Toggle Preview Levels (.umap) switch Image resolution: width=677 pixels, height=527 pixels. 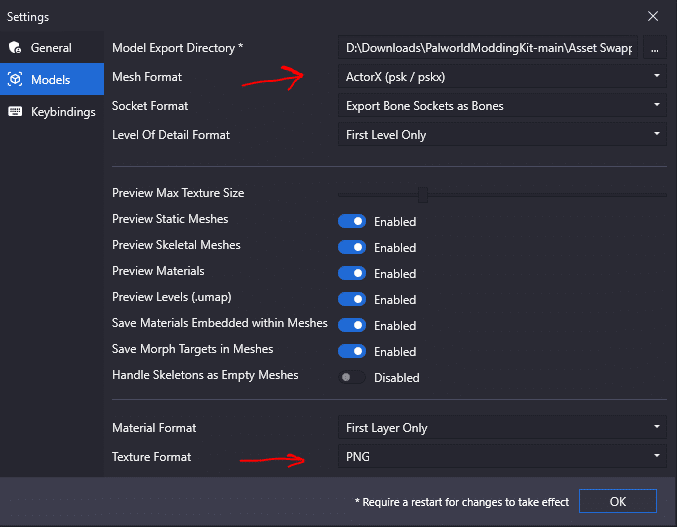coord(352,299)
